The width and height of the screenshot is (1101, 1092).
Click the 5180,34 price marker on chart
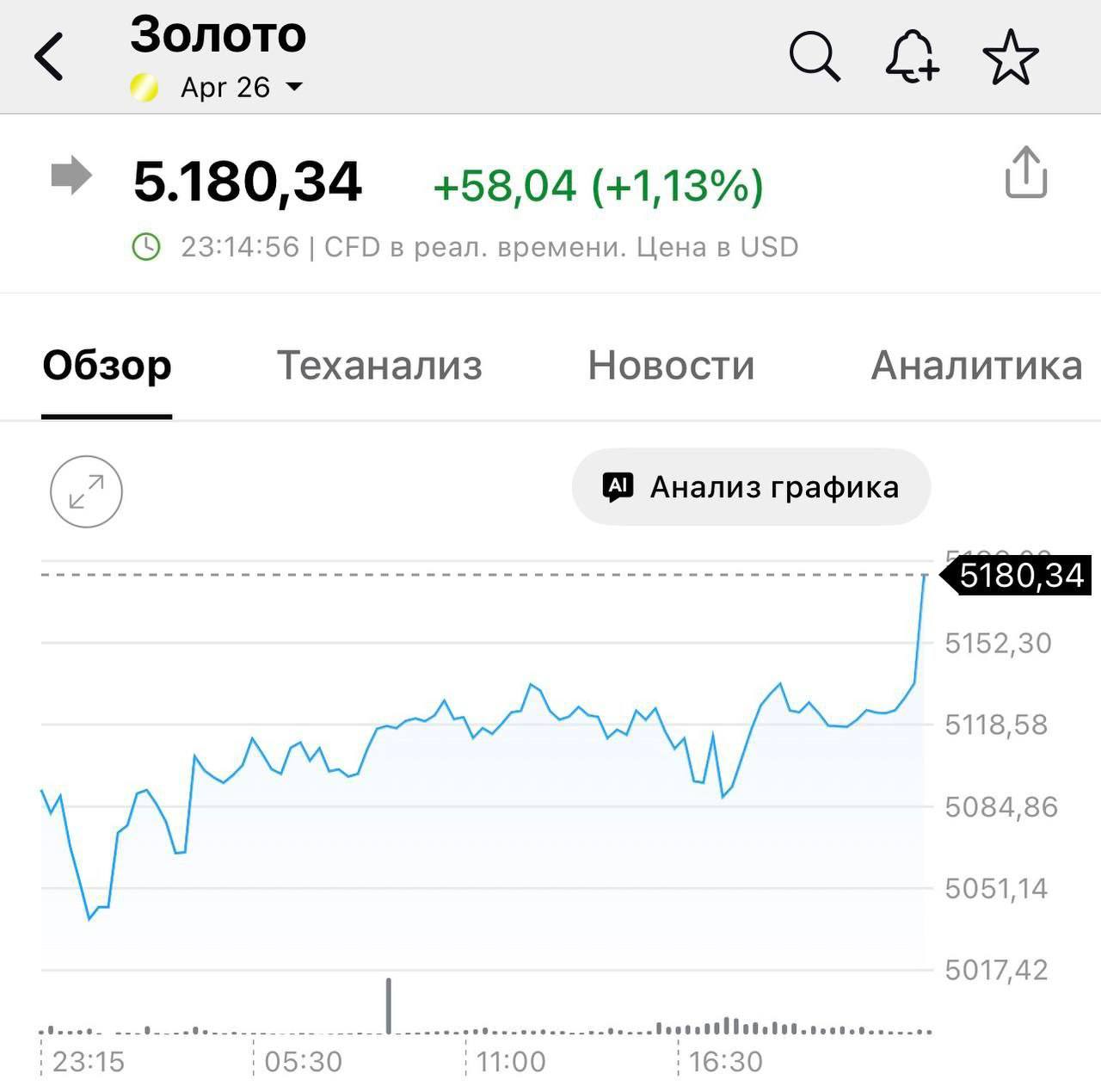1018,577
